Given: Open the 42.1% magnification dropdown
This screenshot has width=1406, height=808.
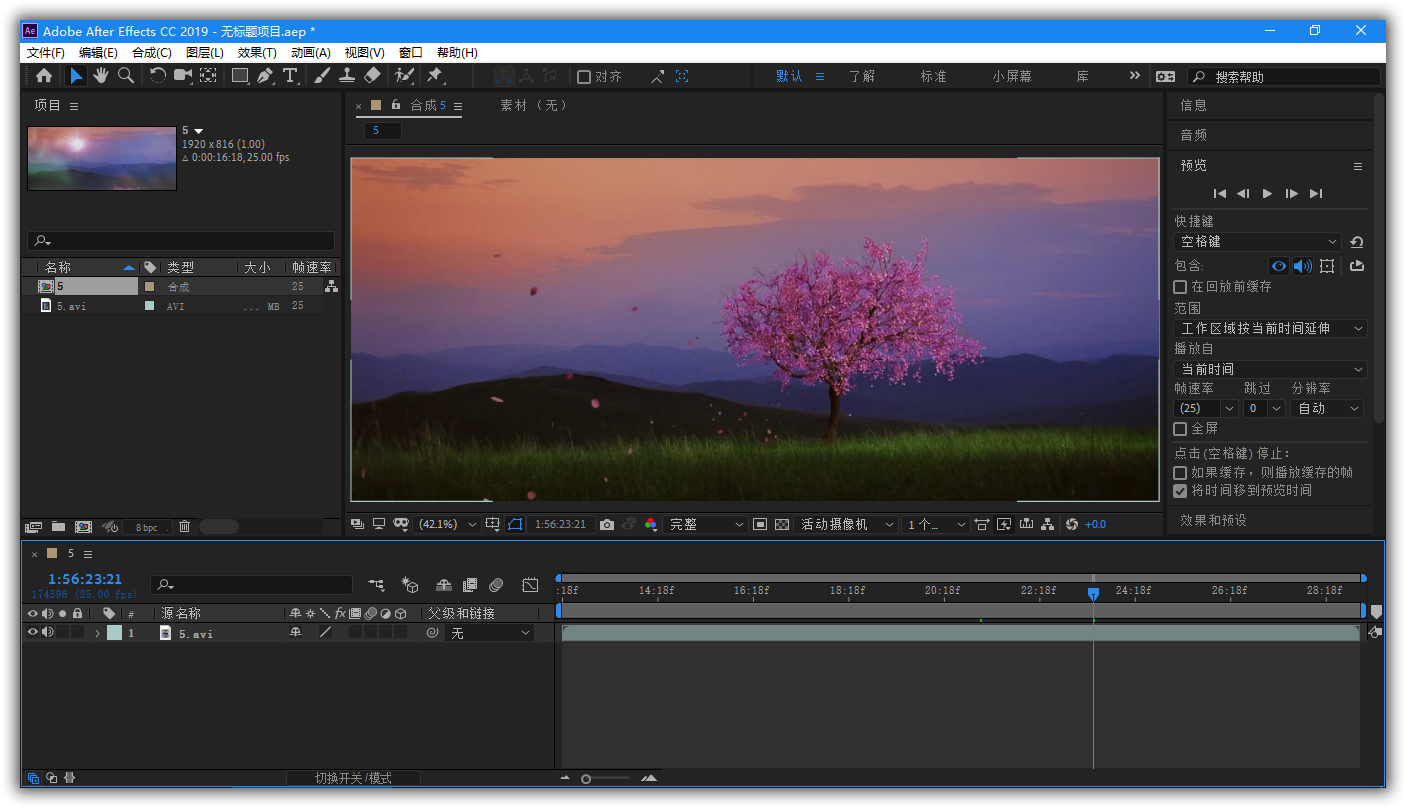Looking at the screenshot, I should [x=448, y=524].
